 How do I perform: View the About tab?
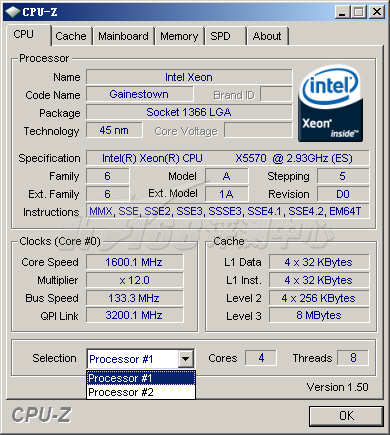tap(267, 36)
